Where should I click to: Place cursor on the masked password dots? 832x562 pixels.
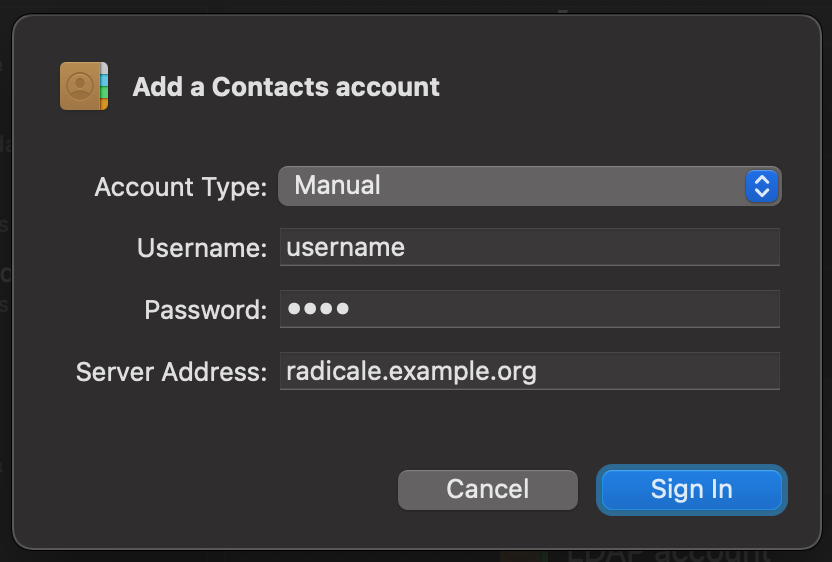point(318,308)
